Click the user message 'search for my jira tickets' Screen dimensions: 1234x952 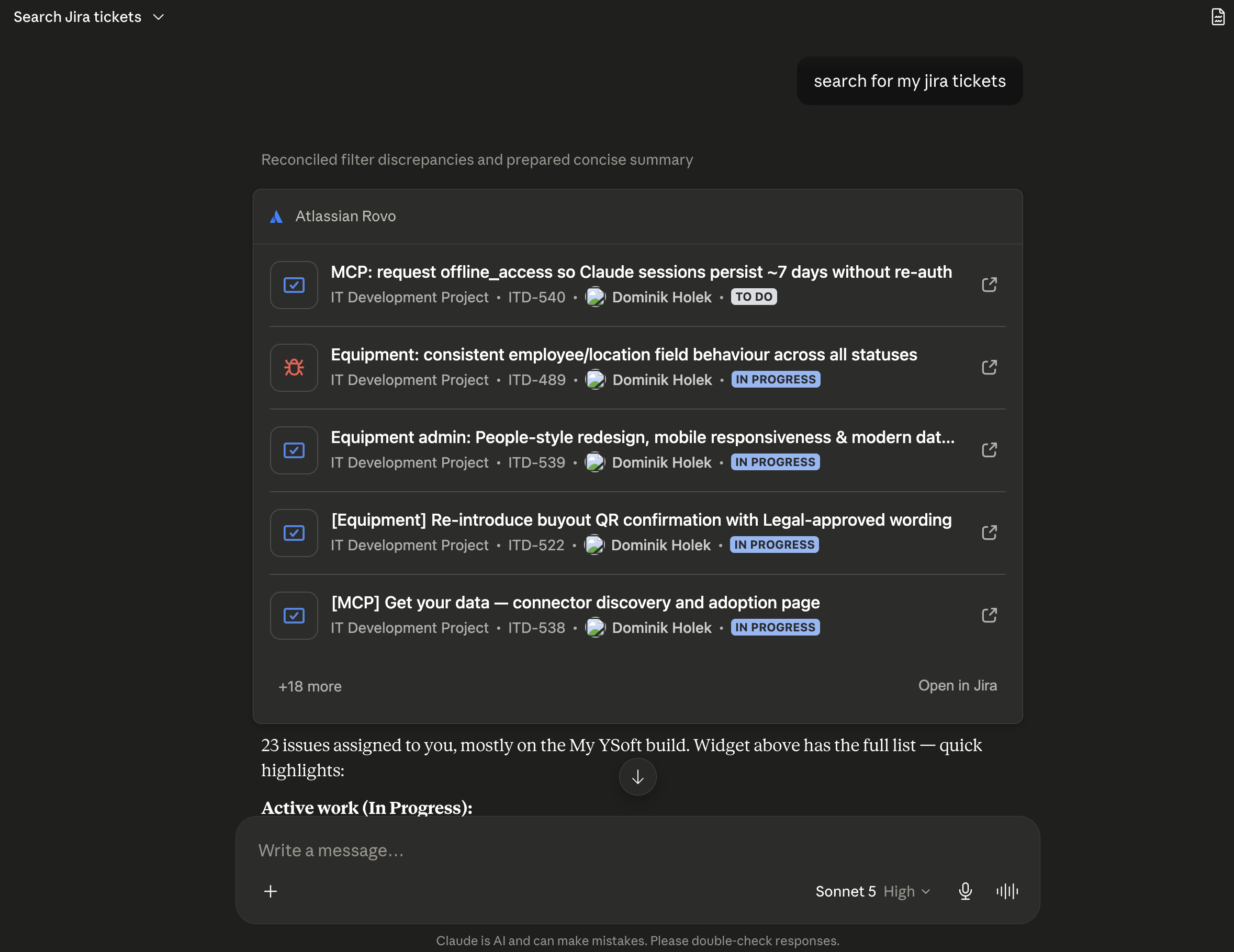point(910,81)
